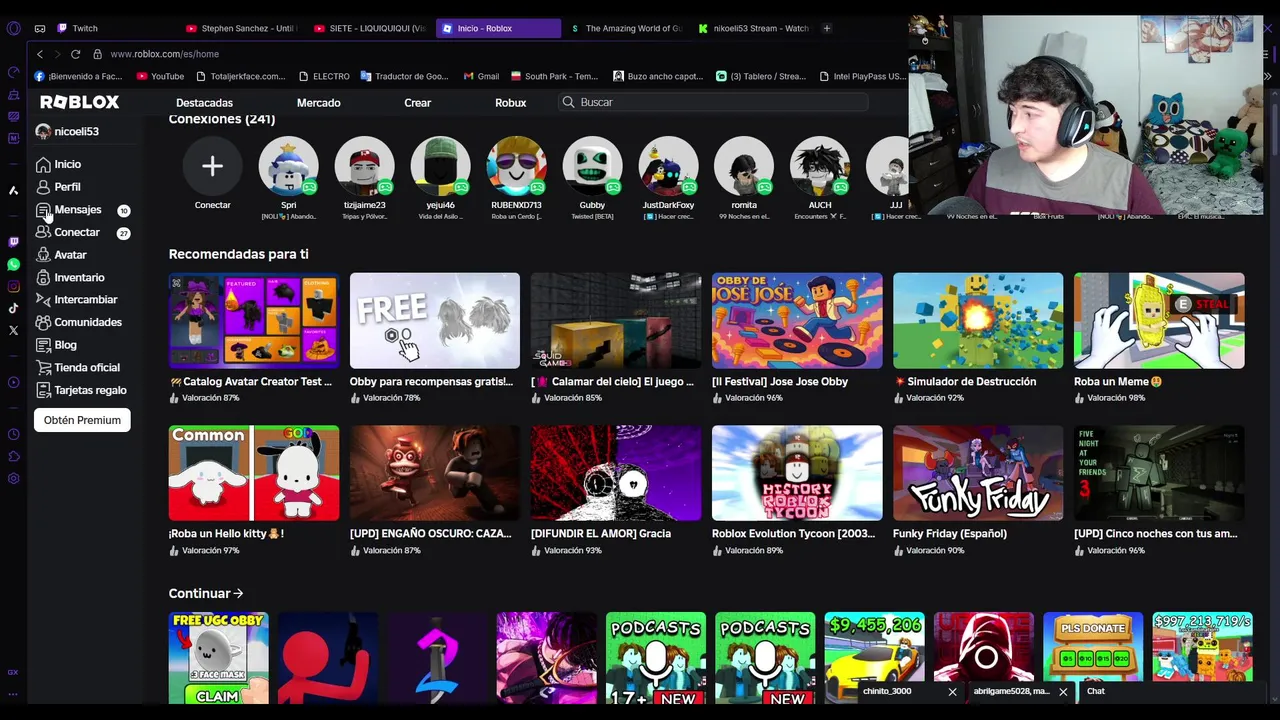1280x720 pixels.
Task: Open the Opera sidebar settings gear
Action: (x=13, y=478)
